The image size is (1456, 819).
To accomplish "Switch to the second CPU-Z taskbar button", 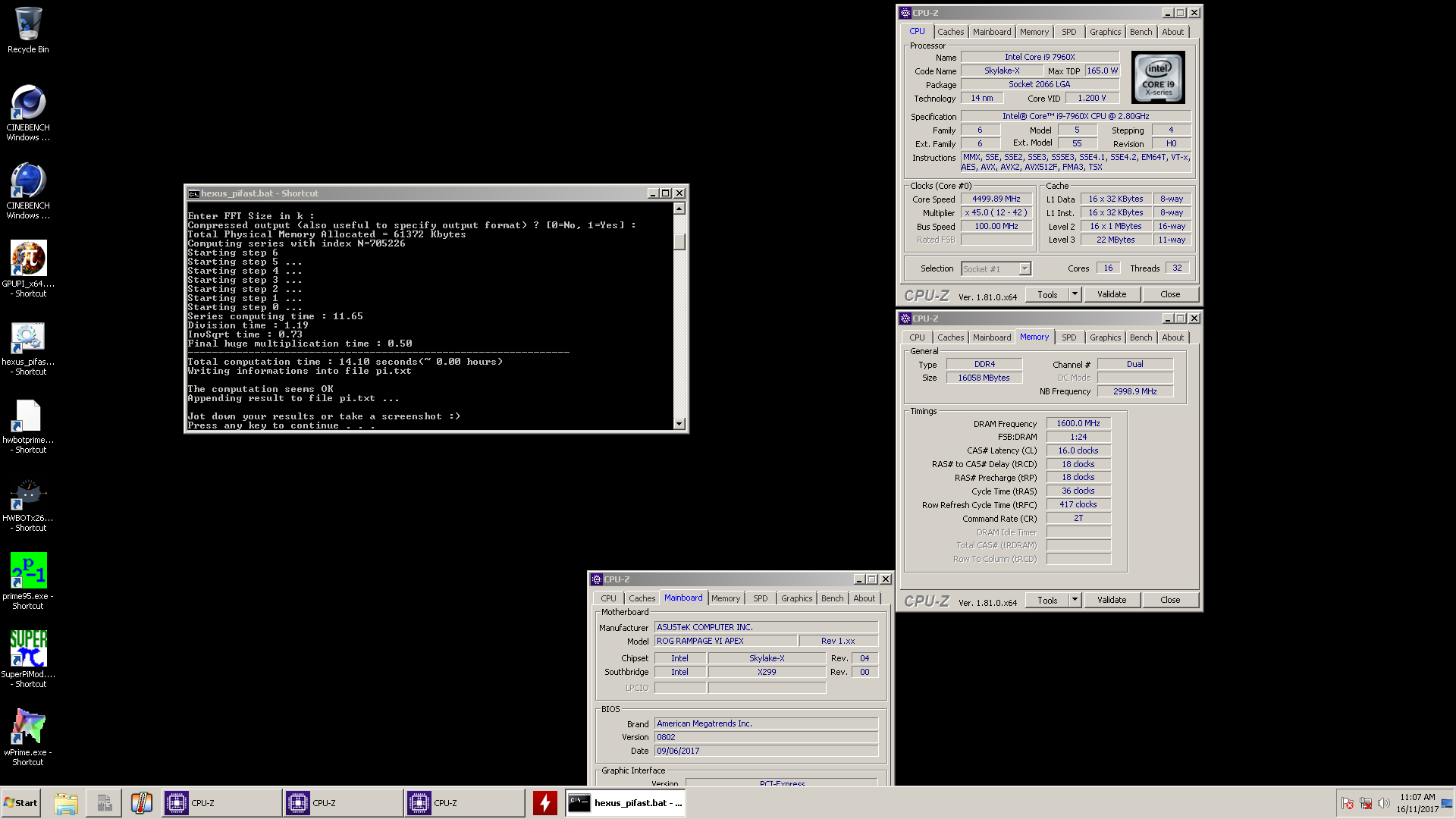I will coord(343,803).
